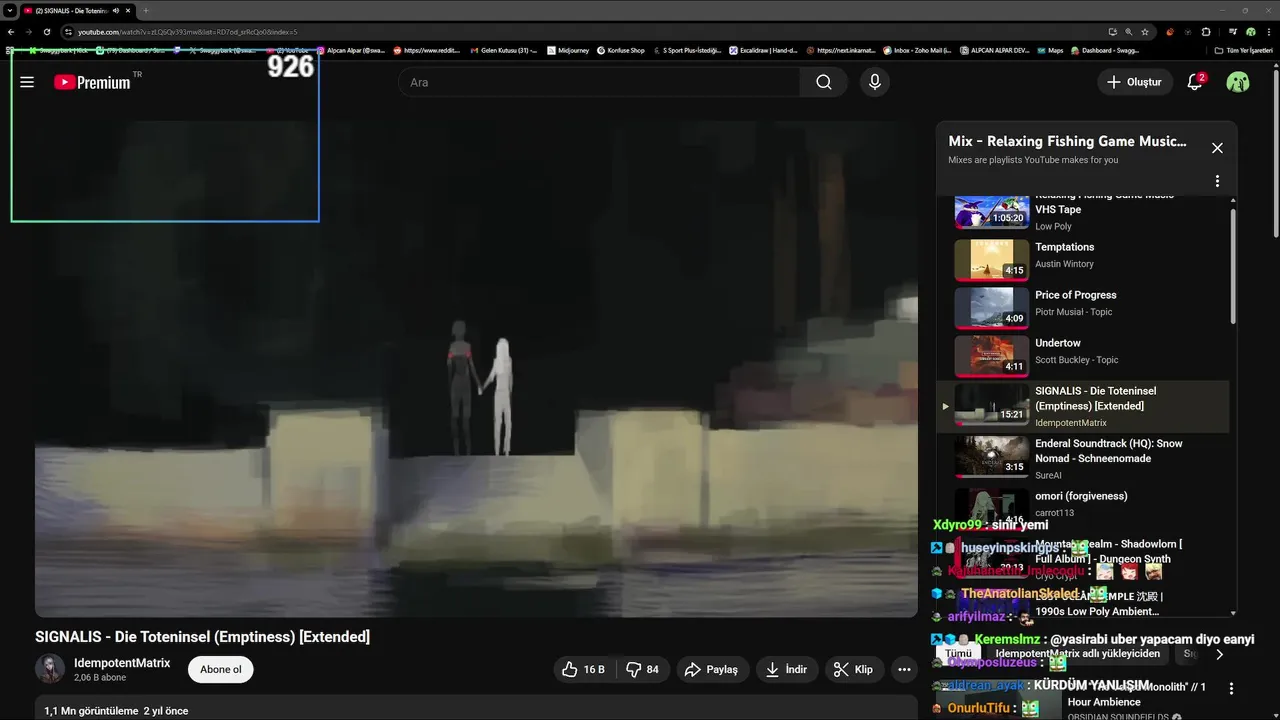Image resolution: width=1280 pixels, height=720 pixels.
Task: Bookmark this page with star icon
Action: [1145, 32]
